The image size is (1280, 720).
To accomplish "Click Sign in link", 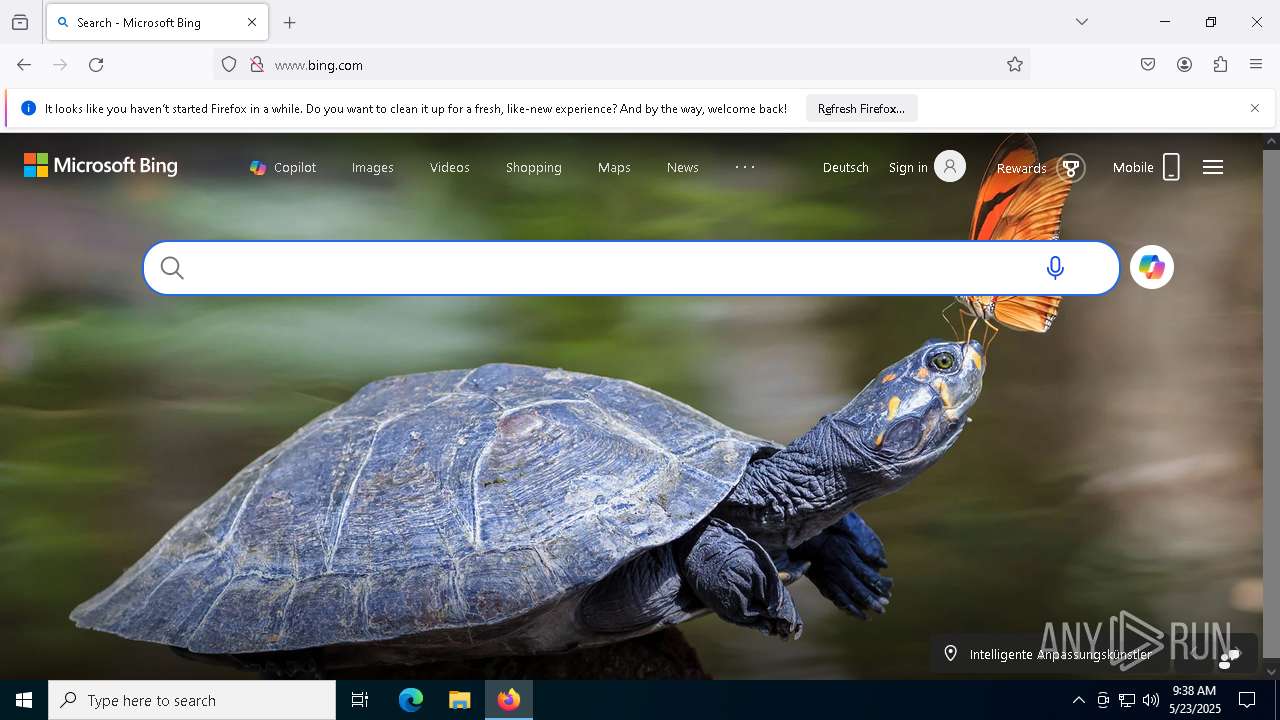I will [x=908, y=167].
